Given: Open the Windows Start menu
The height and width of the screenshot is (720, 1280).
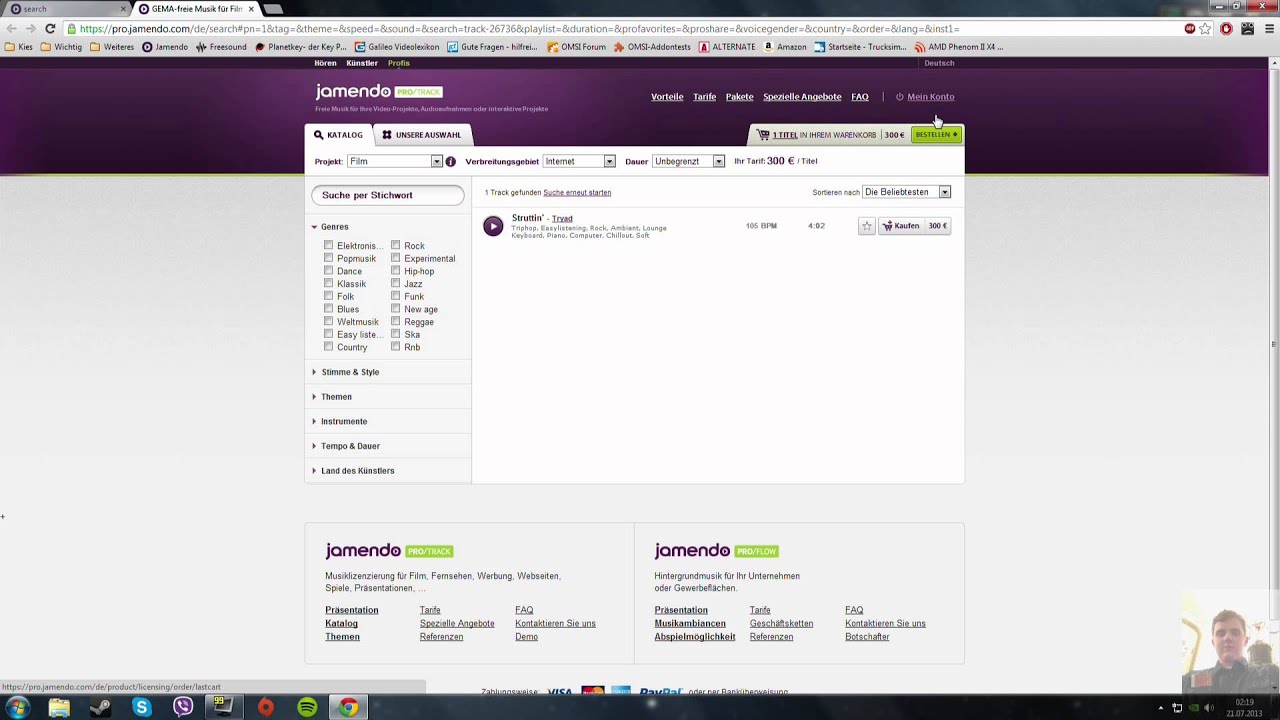Looking at the screenshot, I should tap(18, 708).
